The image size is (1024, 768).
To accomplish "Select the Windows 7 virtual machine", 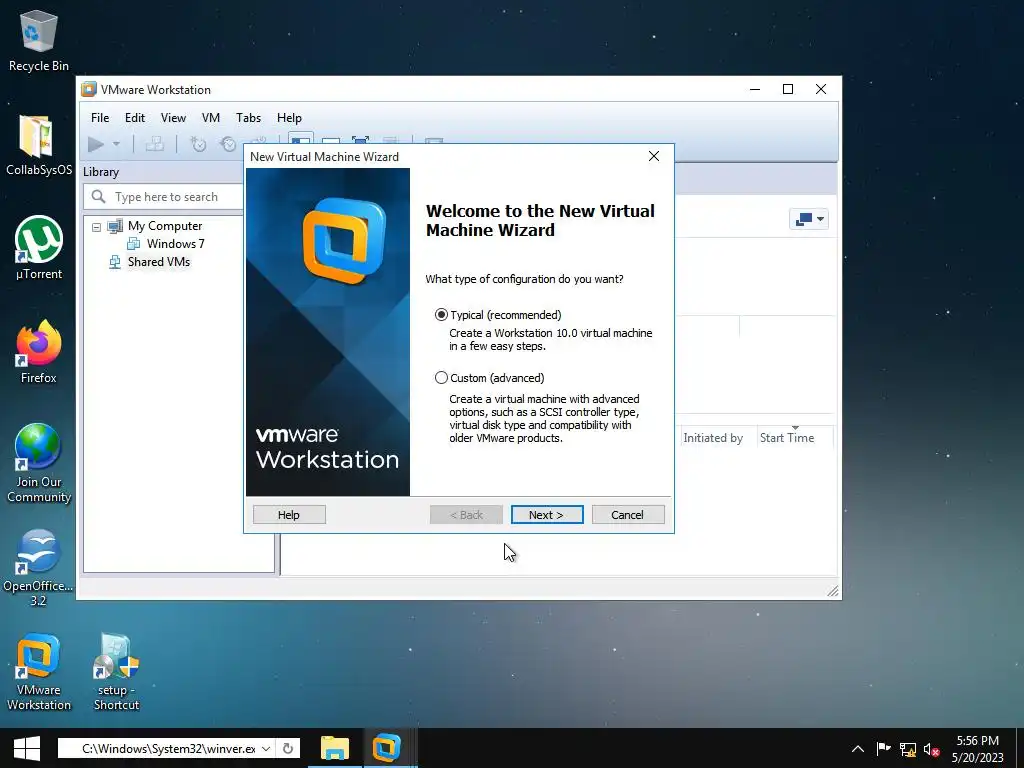I will (175, 244).
